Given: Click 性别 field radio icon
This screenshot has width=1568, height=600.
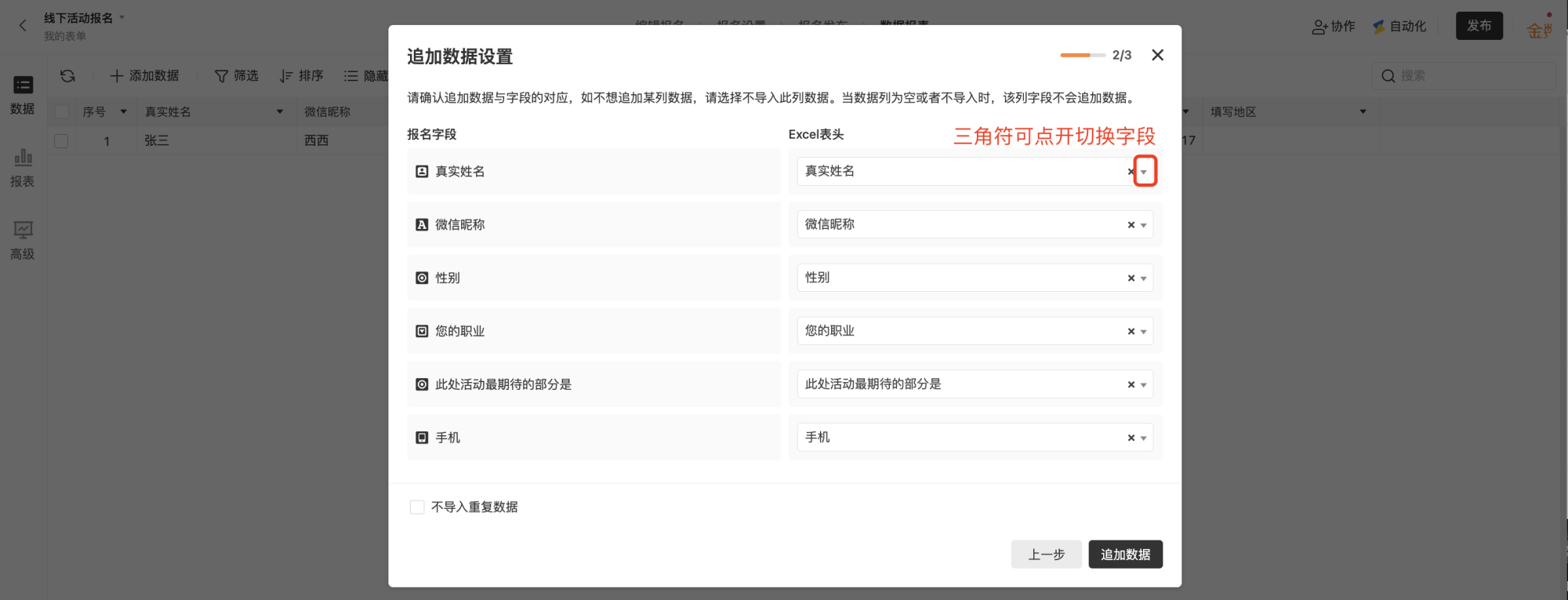Looking at the screenshot, I should (422, 278).
